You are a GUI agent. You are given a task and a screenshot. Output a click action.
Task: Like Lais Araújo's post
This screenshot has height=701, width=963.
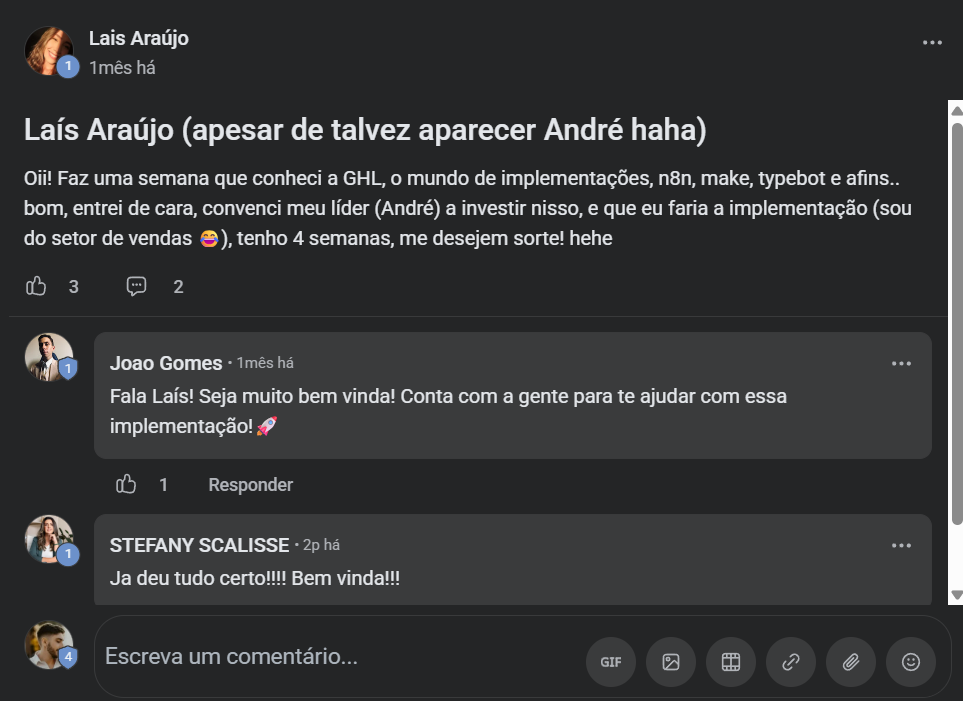click(37, 287)
